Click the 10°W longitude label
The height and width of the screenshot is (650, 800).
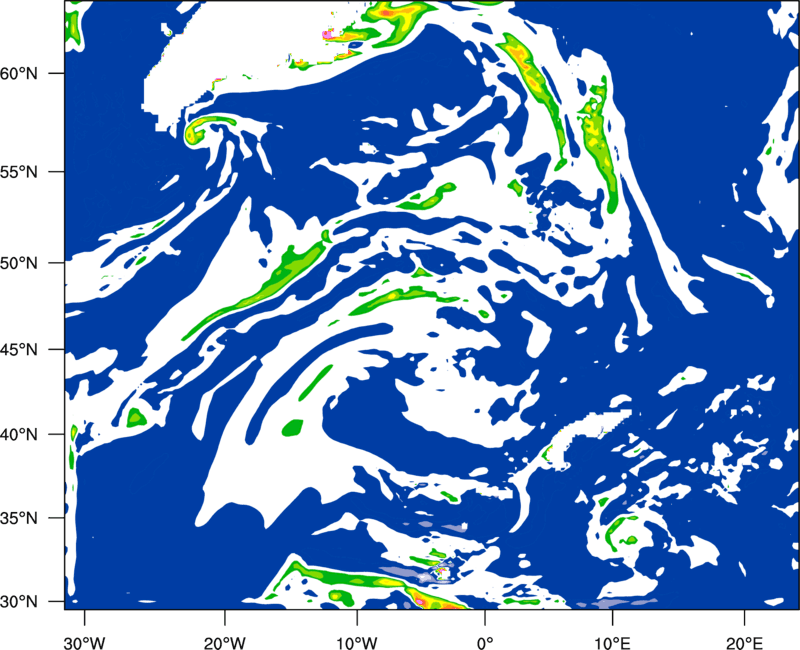(x=356, y=642)
